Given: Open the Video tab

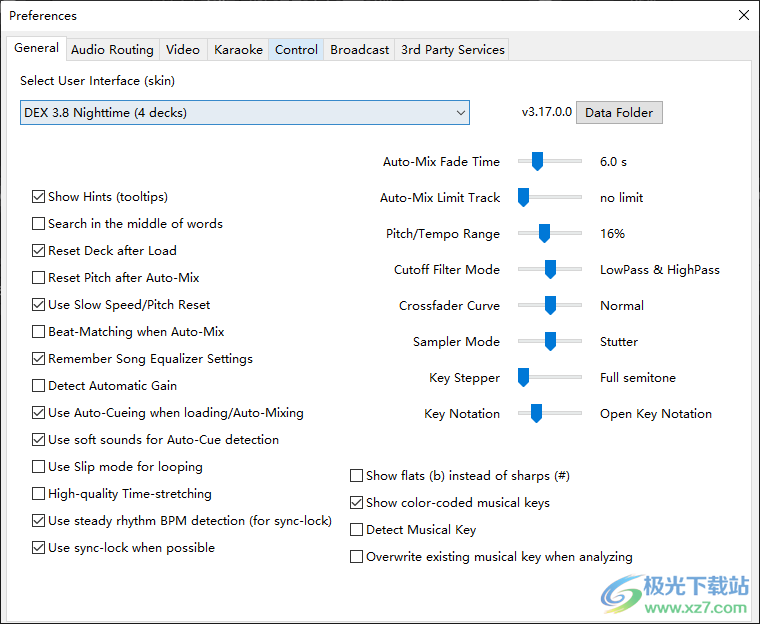Looking at the screenshot, I should (183, 49).
